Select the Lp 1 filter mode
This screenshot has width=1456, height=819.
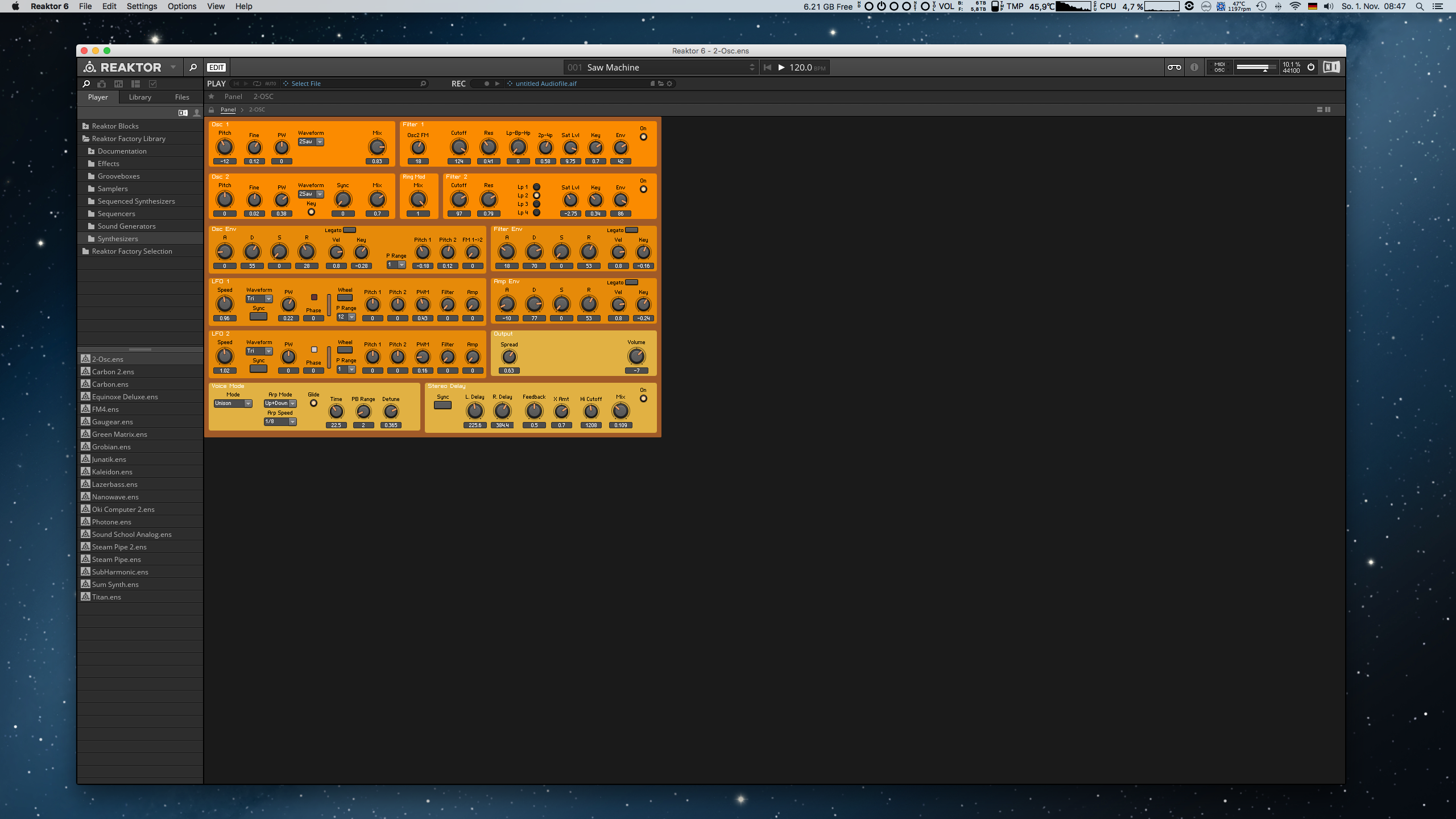tap(536, 187)
